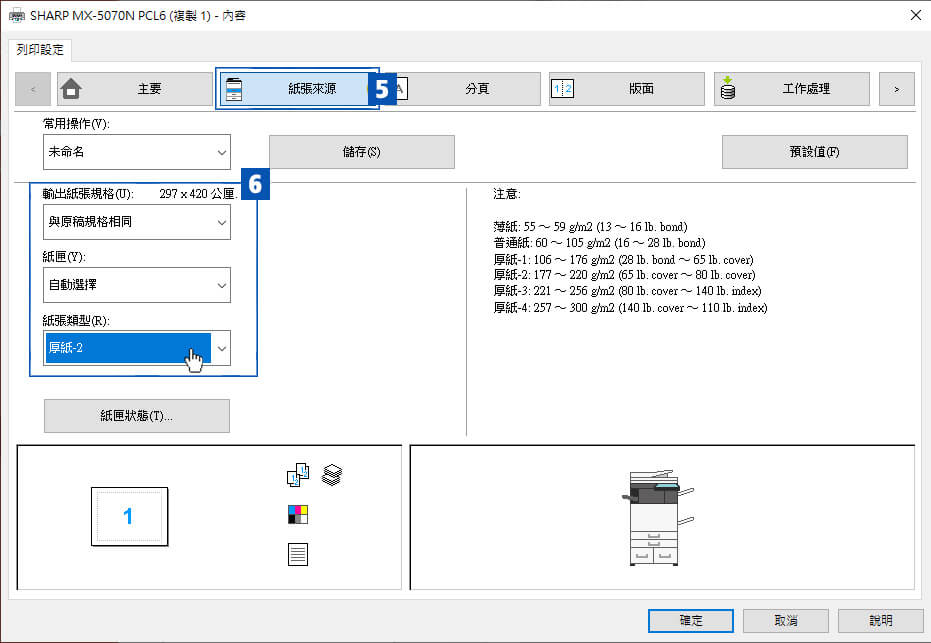
Task: Click the page layout icon on 版面 tab
Action: click(x=562, y=89)
